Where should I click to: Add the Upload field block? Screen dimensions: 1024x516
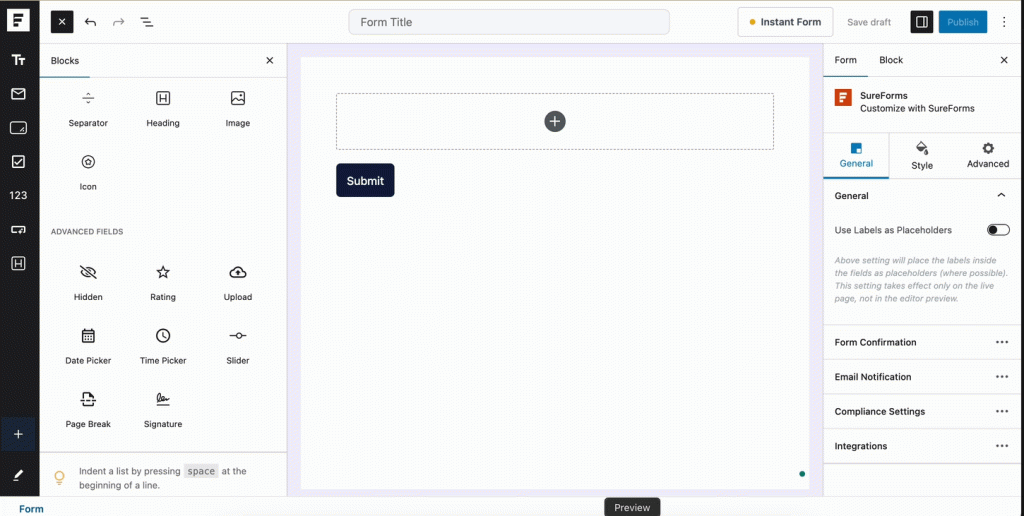coord(238,282)
